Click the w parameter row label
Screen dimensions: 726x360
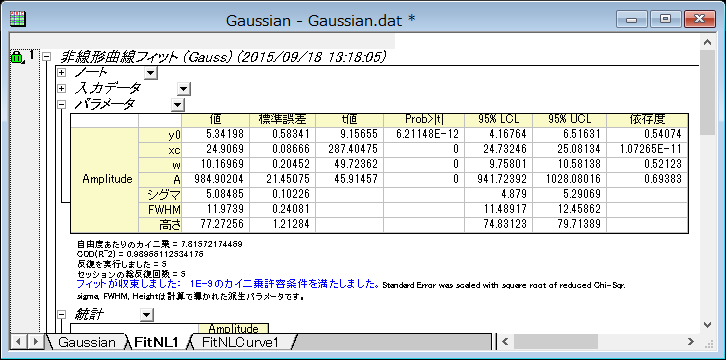coord(160,164)
